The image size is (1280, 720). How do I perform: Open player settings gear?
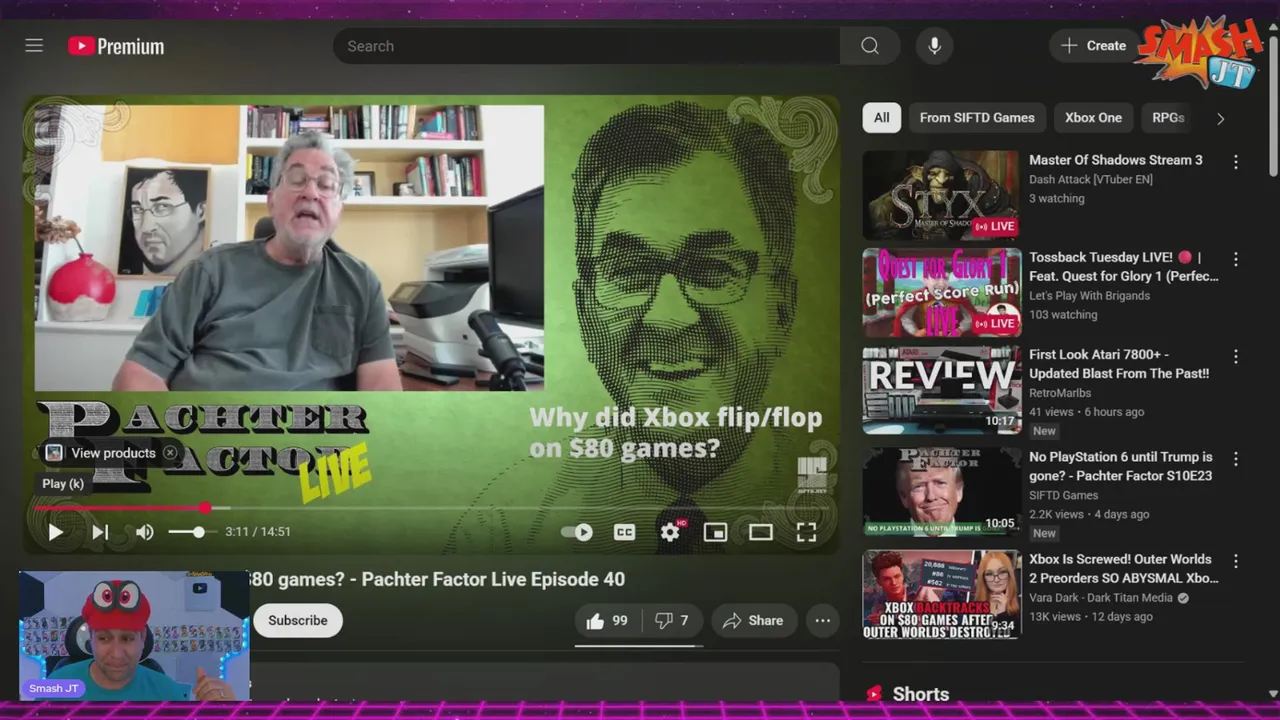670,532
